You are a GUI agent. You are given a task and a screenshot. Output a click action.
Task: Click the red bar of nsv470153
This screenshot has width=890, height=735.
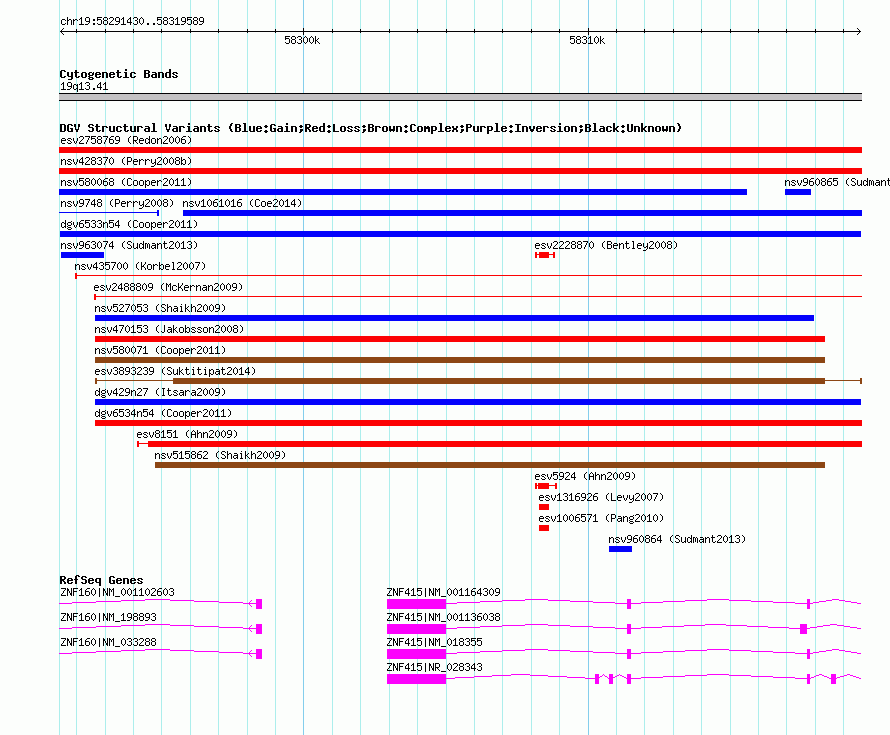coord(460,339)
